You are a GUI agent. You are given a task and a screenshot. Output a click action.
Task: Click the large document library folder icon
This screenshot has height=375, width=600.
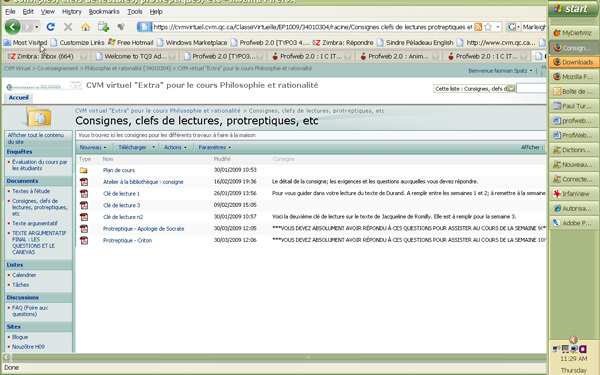click(39, 117)
